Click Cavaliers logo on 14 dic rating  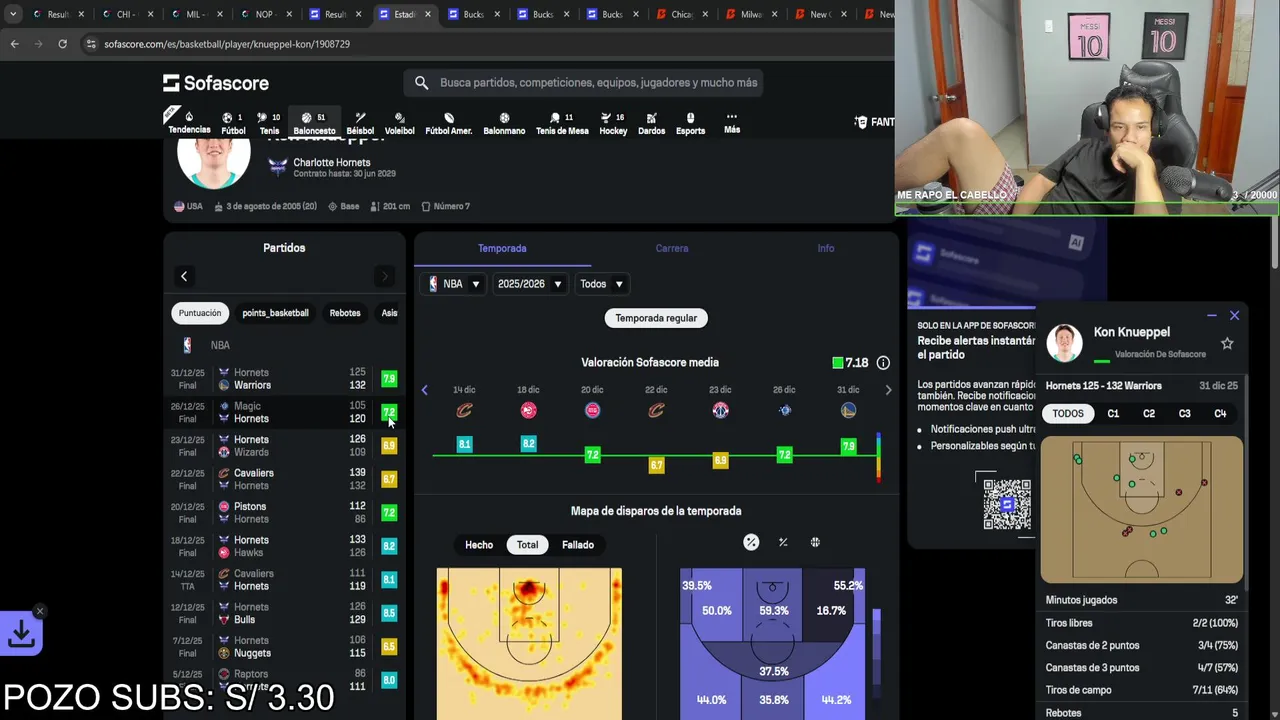(x=464, y=410)
